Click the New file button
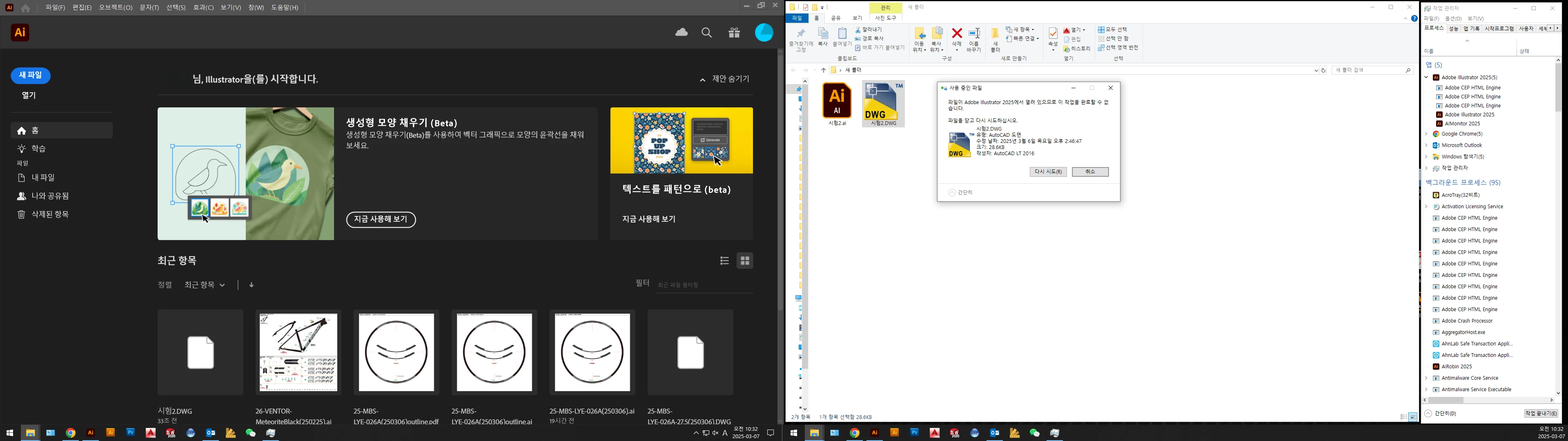The image size is (1568, 441). click(x=31, y=76)
